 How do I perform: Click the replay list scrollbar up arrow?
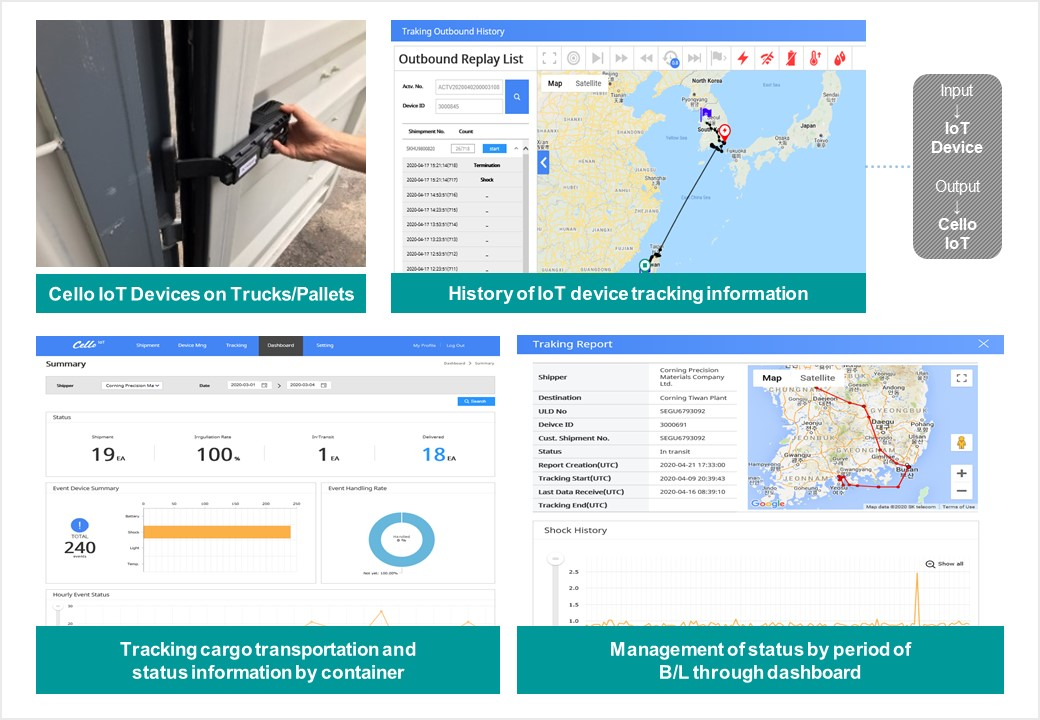click(525, 149)
